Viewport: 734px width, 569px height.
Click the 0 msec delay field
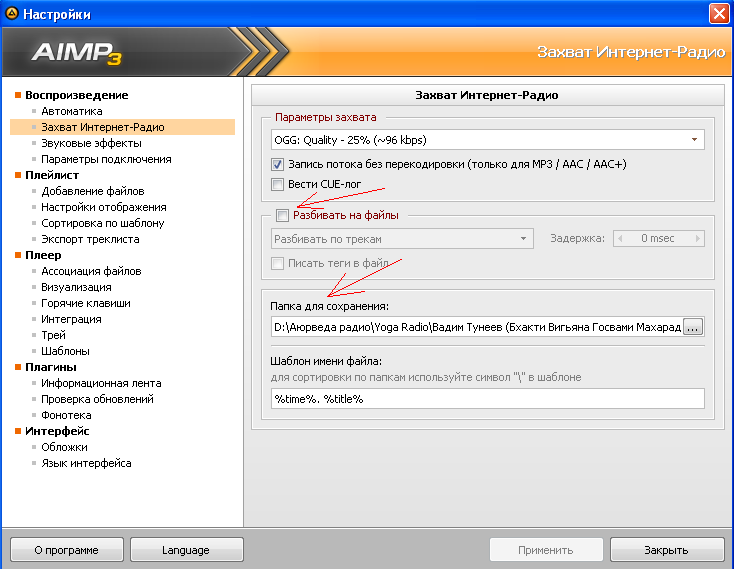[x=658, y=239]
